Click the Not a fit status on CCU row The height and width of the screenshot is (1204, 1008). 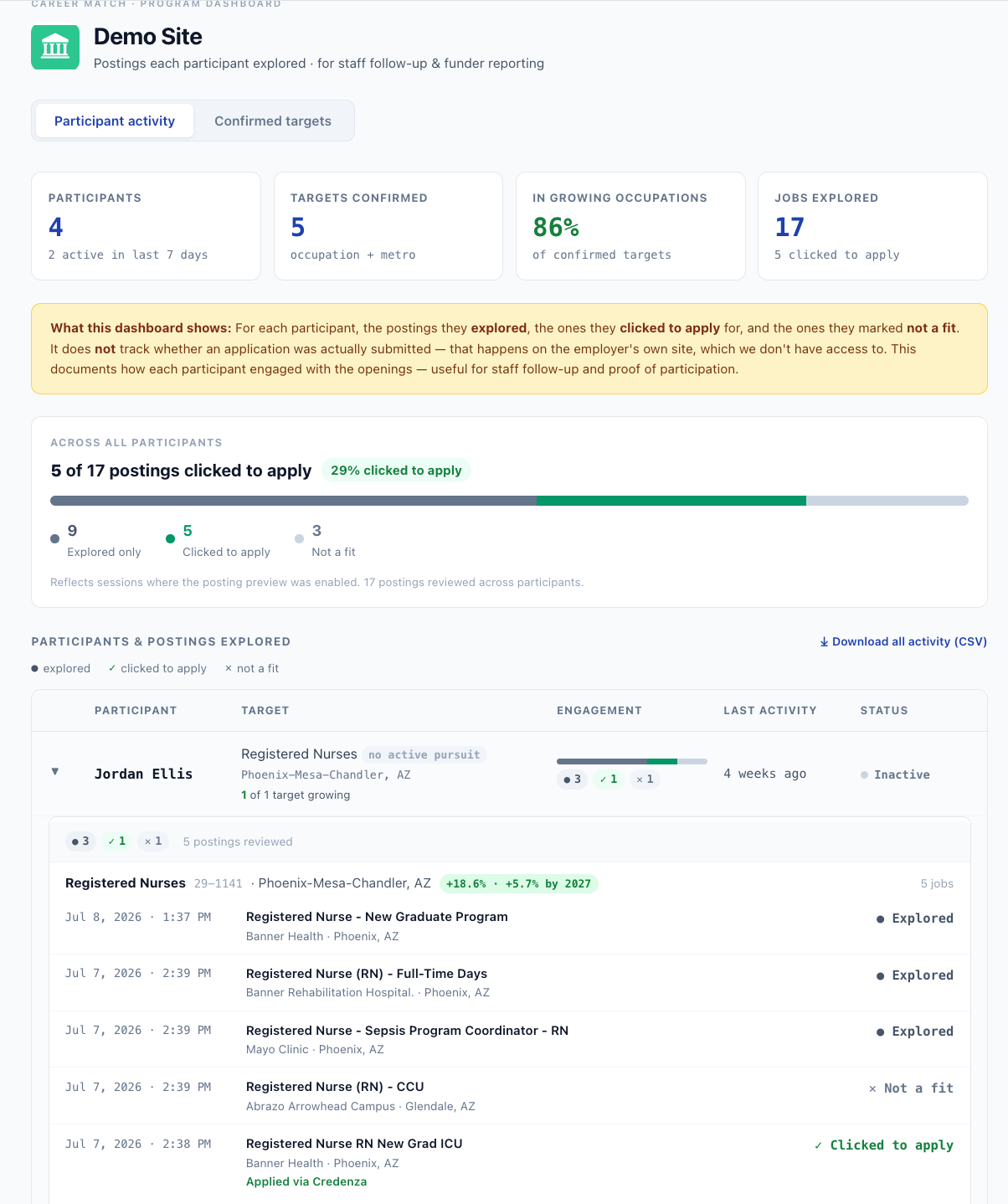pyautogui.click(x=911, y=1088)
